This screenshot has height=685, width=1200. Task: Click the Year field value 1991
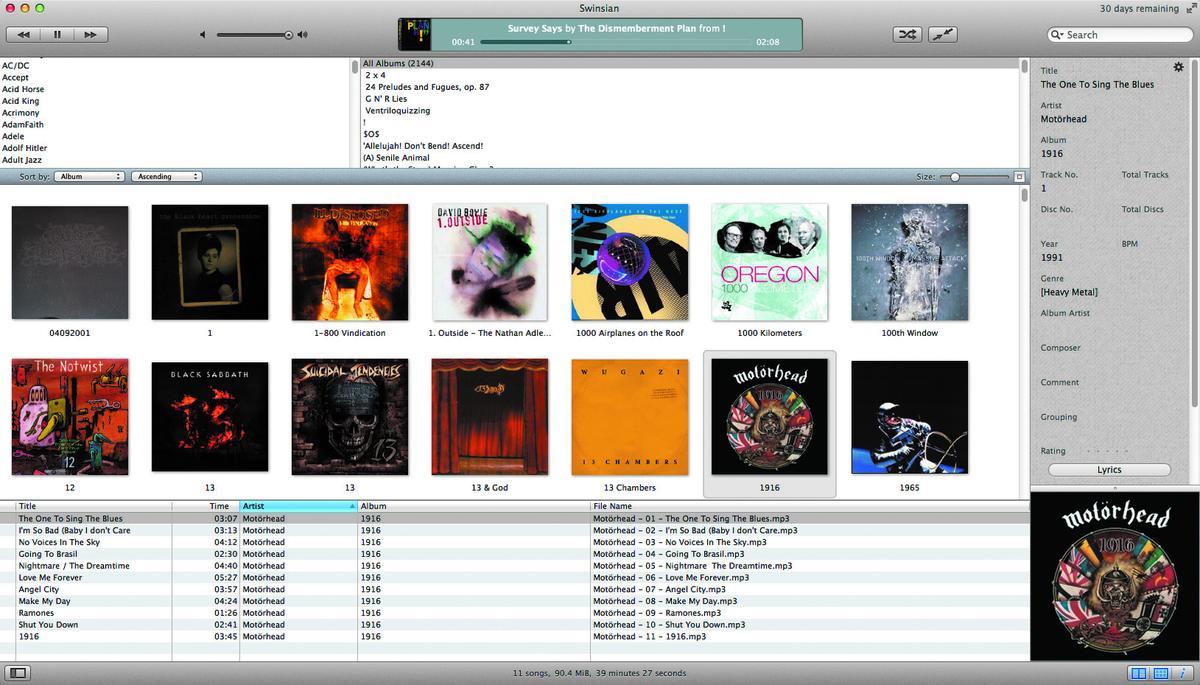1052,257
